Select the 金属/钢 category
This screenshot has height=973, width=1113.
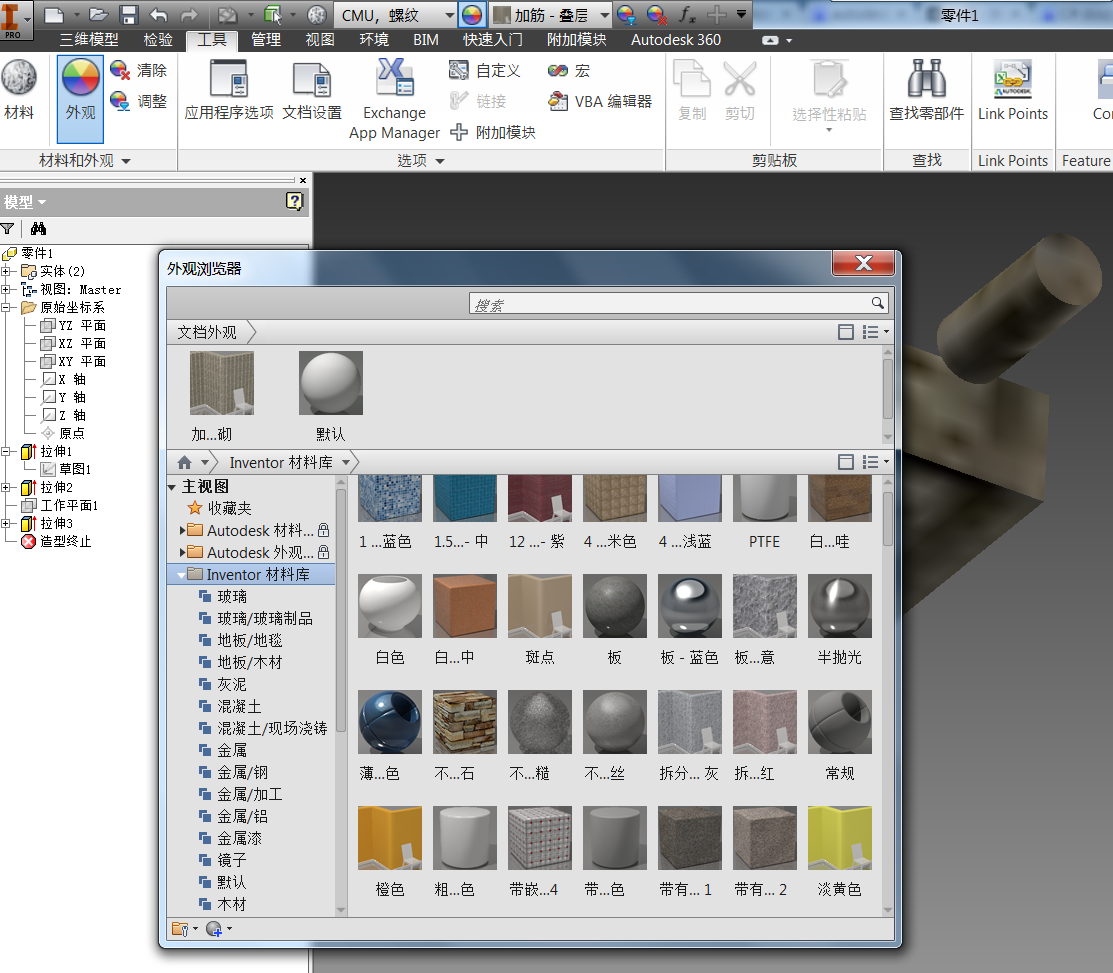[242, 772]
